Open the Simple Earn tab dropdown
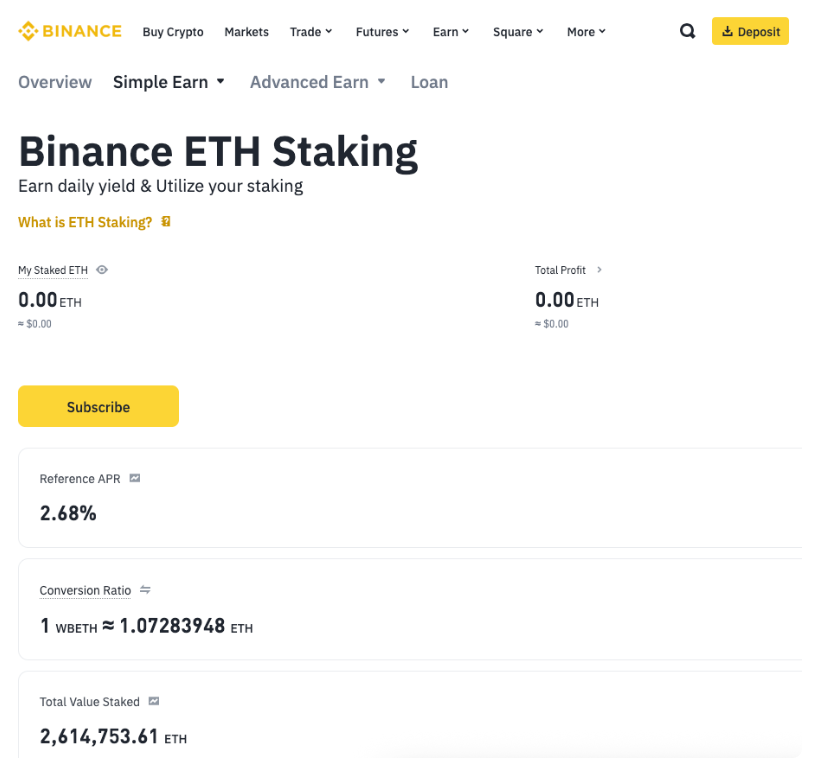 [x=169, y=82]
